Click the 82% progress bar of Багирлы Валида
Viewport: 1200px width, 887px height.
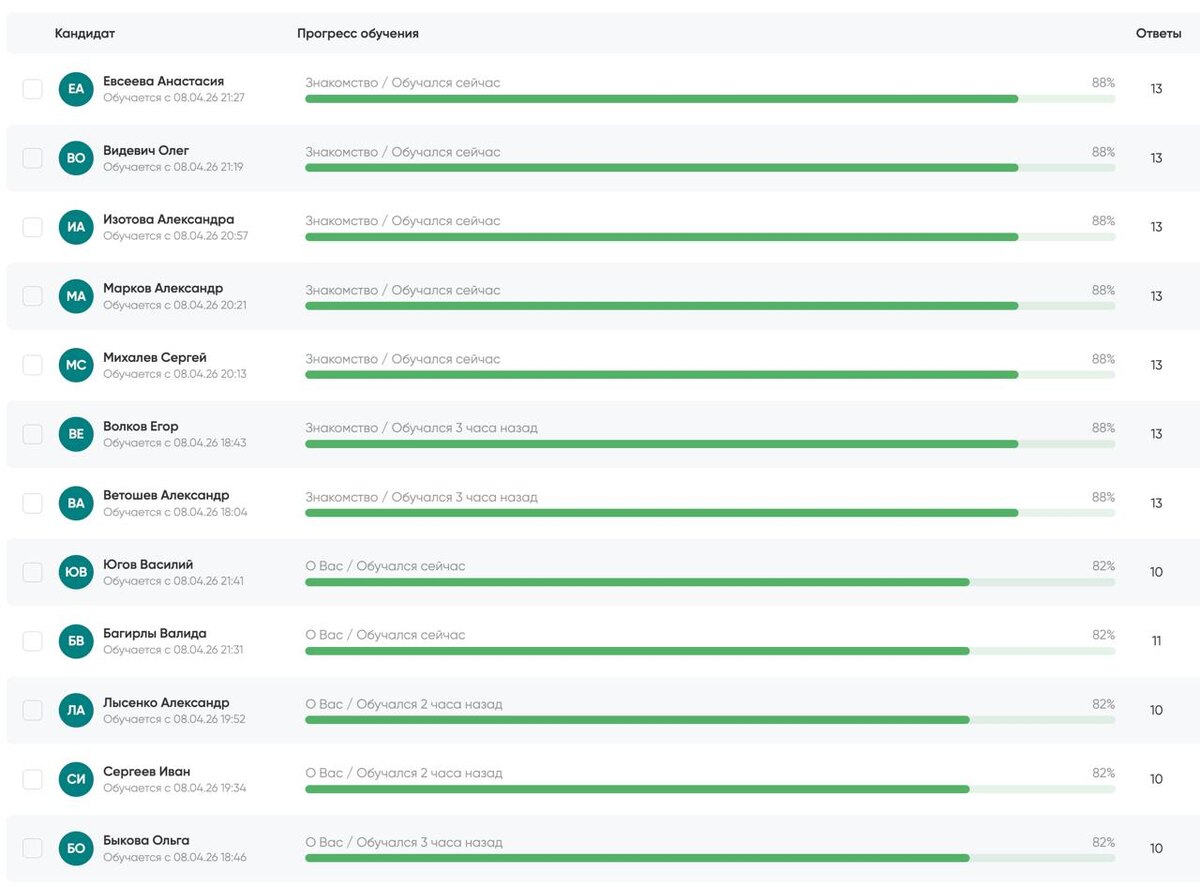click(710, 651)
